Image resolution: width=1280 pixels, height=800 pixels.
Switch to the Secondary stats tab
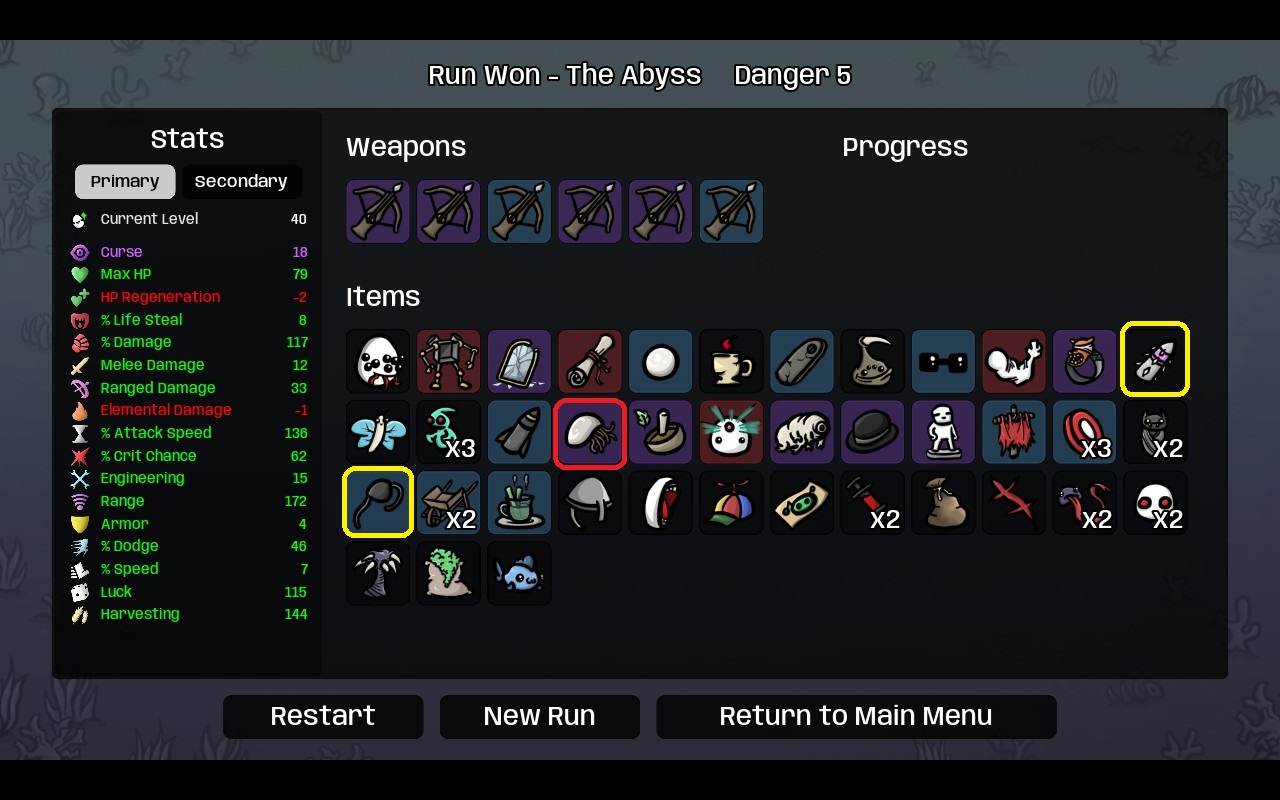point(241,182)
